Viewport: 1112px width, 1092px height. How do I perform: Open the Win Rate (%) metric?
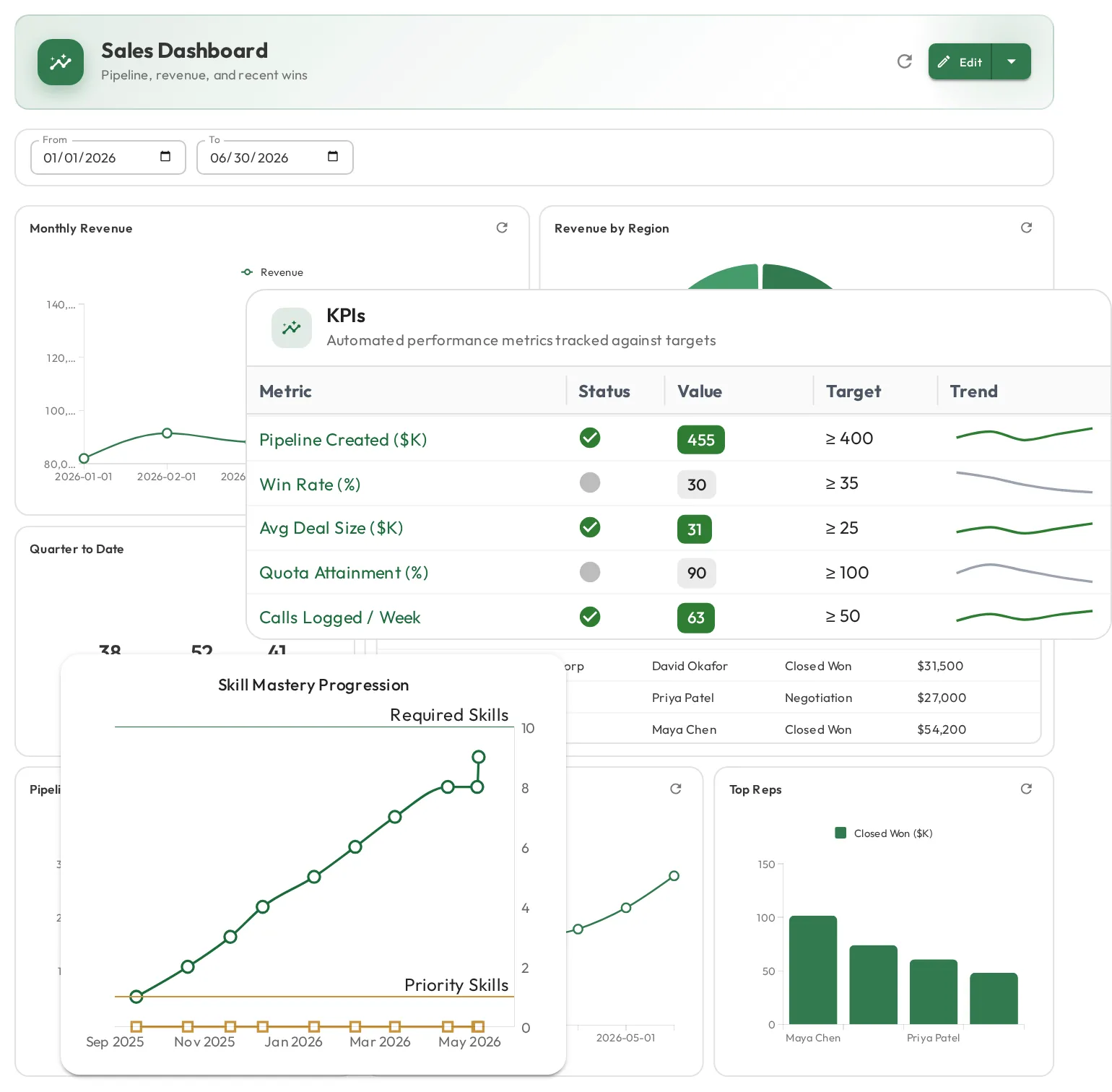click(310, 485)
